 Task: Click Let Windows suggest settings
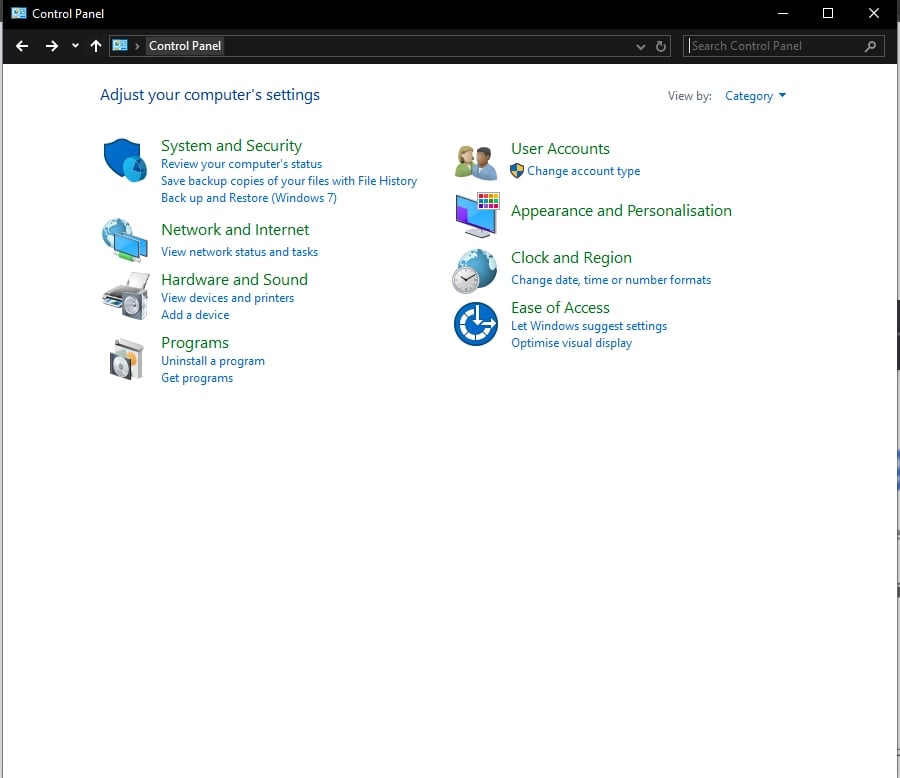[589, 326]
